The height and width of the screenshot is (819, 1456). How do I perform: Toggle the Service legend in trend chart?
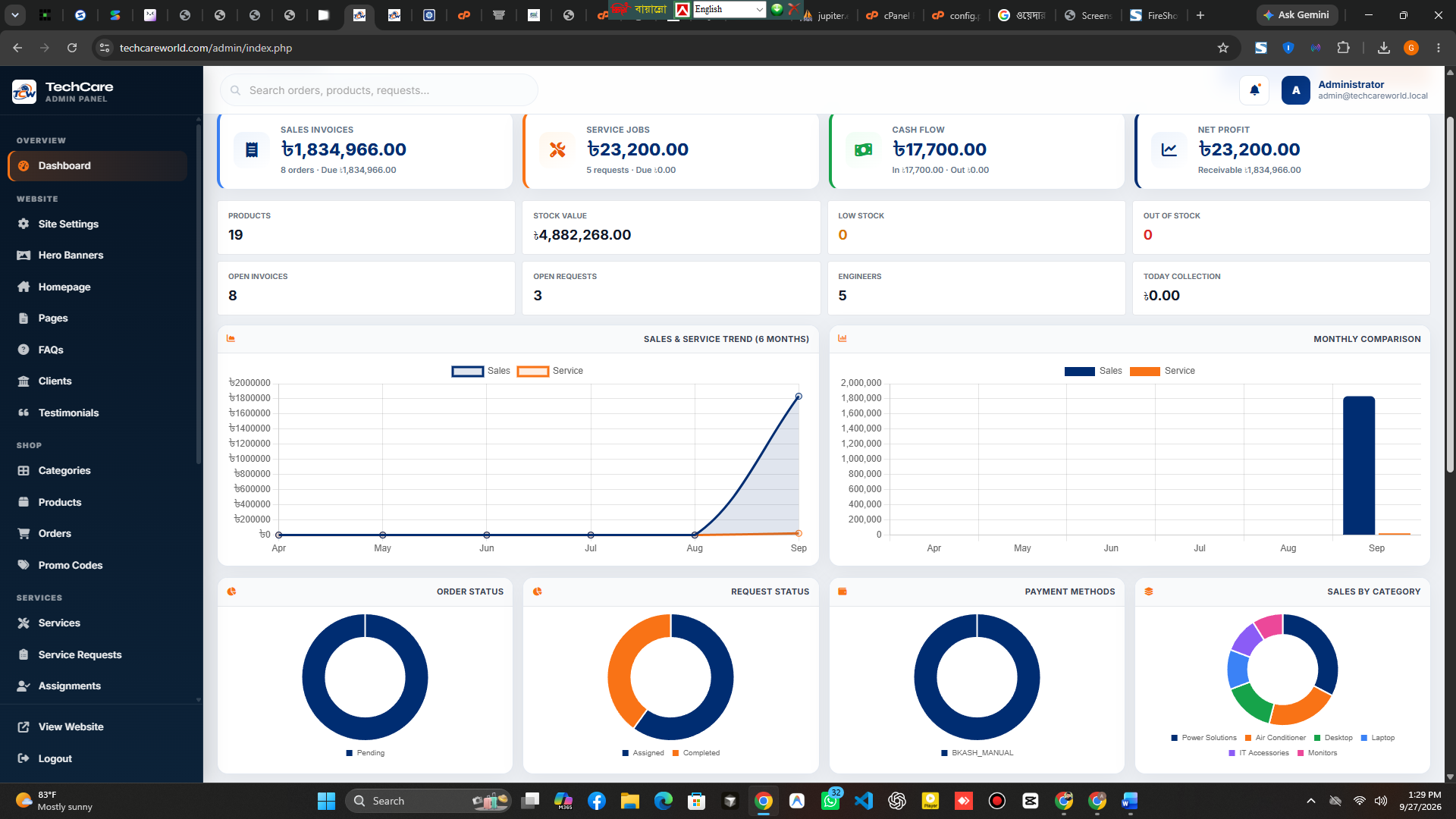[x=550, y=371]
